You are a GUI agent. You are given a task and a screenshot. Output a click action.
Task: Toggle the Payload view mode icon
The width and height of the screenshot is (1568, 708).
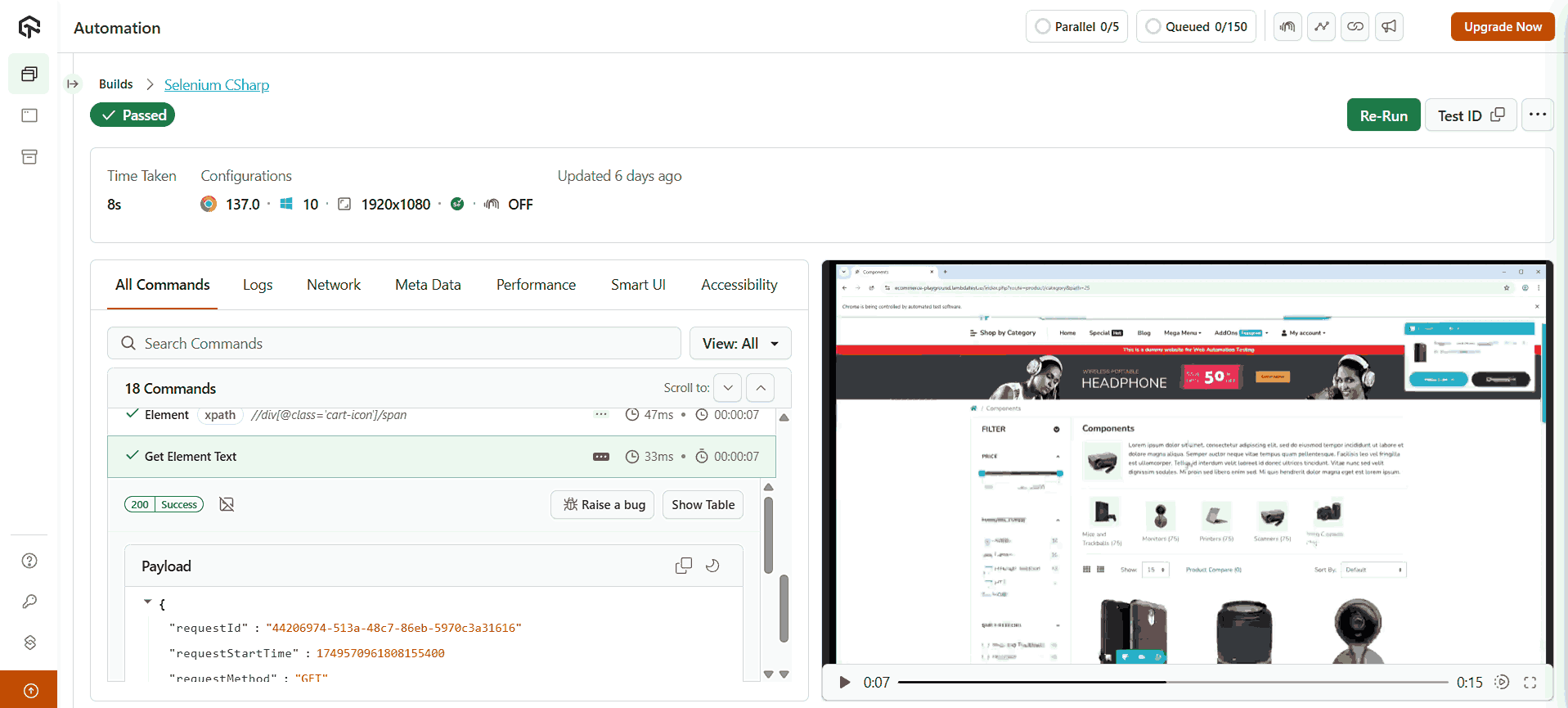pyautogui.click(x=712, y=566)
